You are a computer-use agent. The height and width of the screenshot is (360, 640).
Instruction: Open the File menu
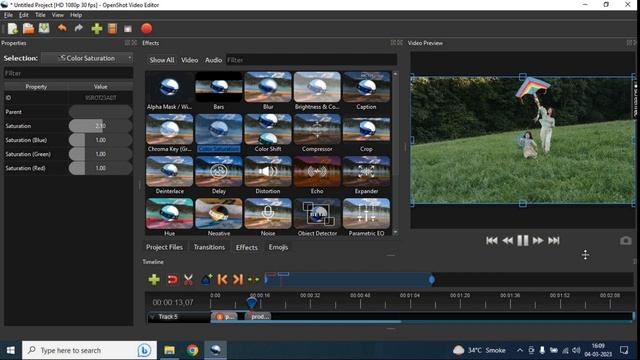(x=8, y=15)
